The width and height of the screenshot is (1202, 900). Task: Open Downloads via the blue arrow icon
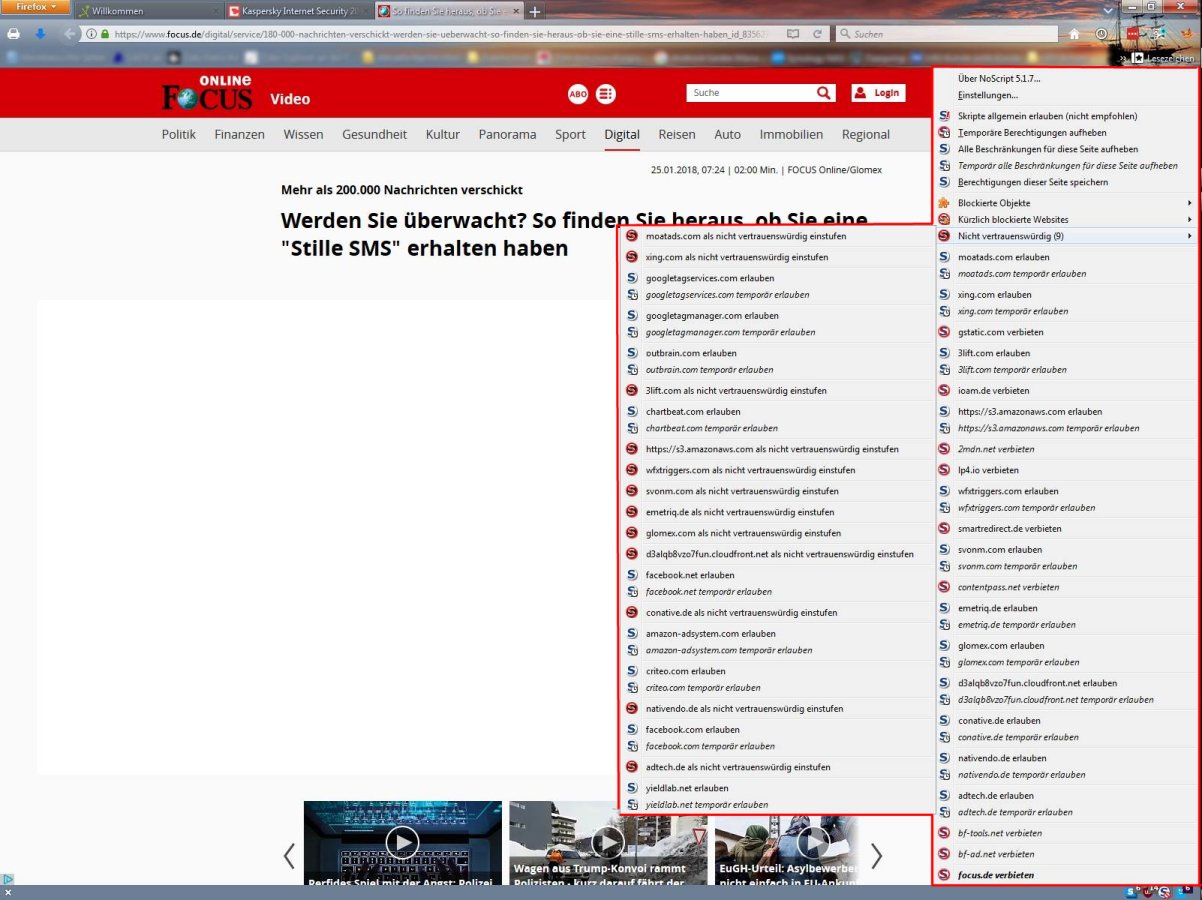[38, 33]
